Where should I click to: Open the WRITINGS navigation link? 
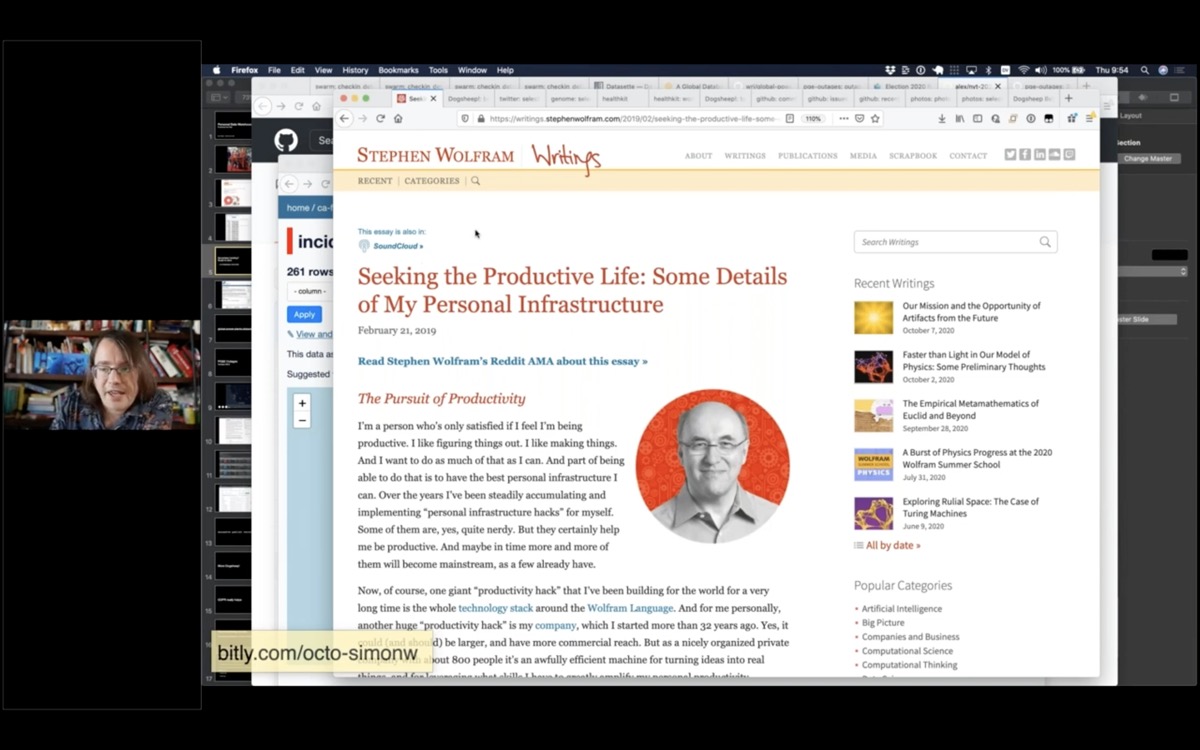[745, 156]
